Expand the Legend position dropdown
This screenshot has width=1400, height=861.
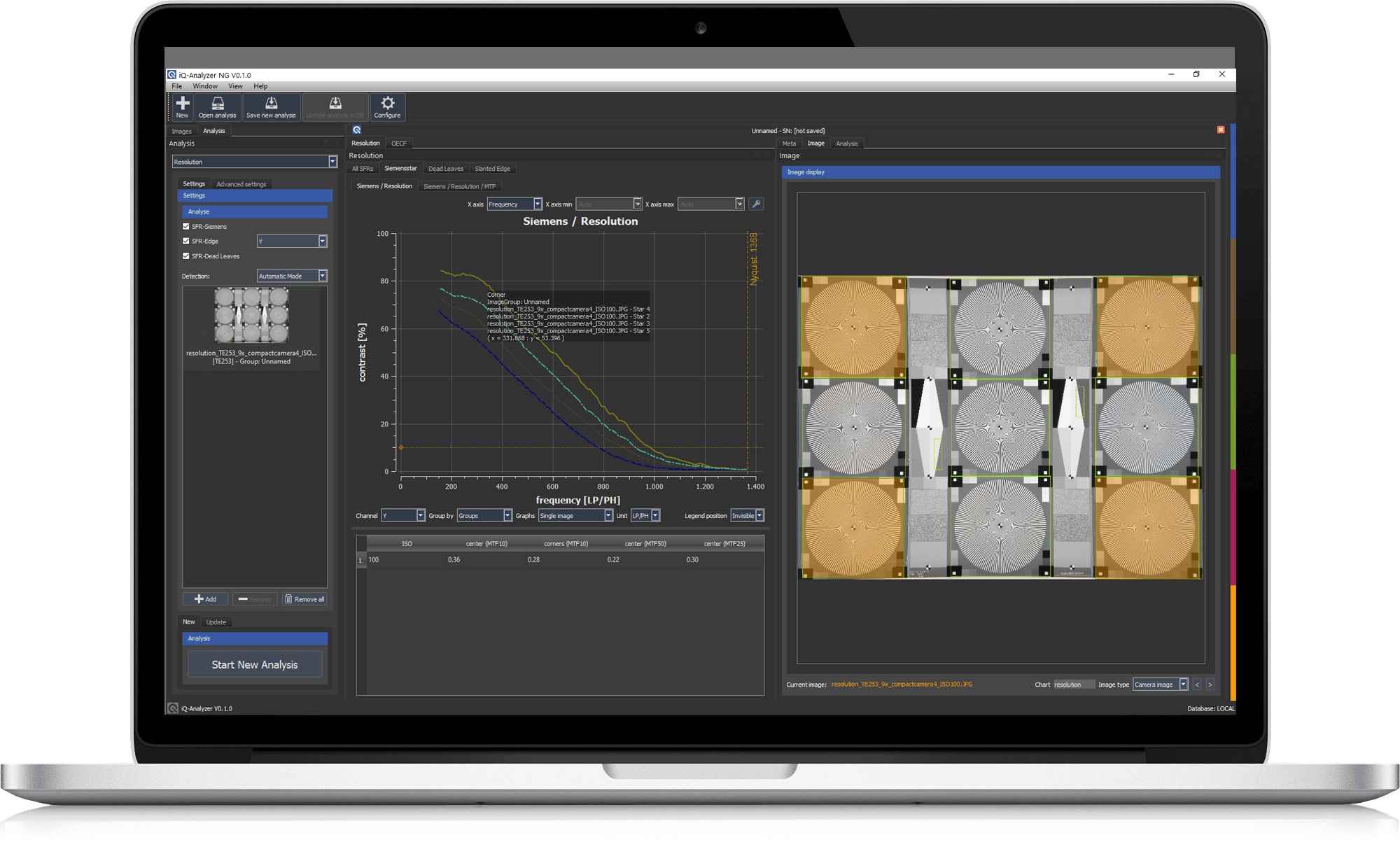click(x=748, y=516)
